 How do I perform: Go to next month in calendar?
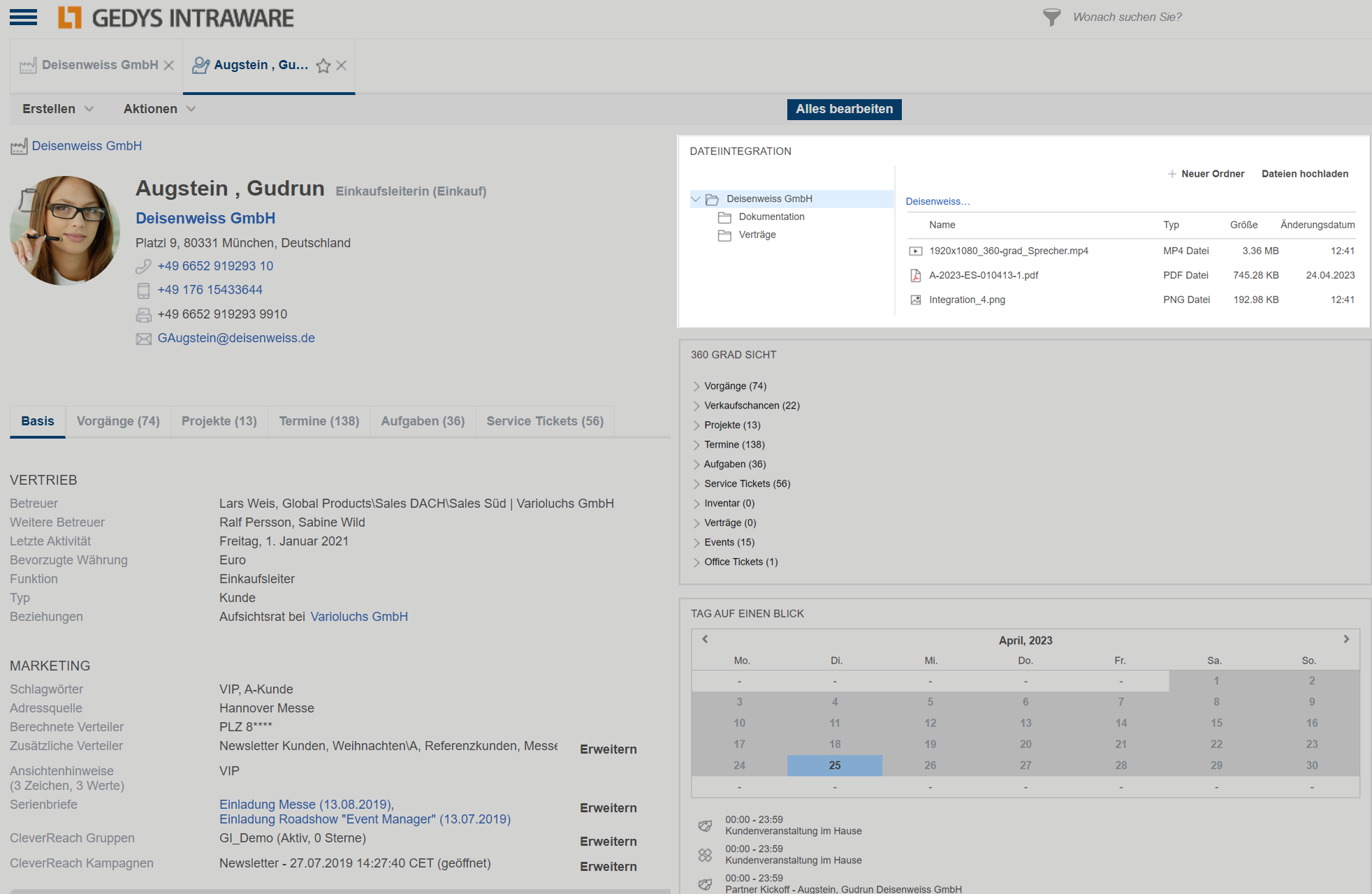(1346, 639)
